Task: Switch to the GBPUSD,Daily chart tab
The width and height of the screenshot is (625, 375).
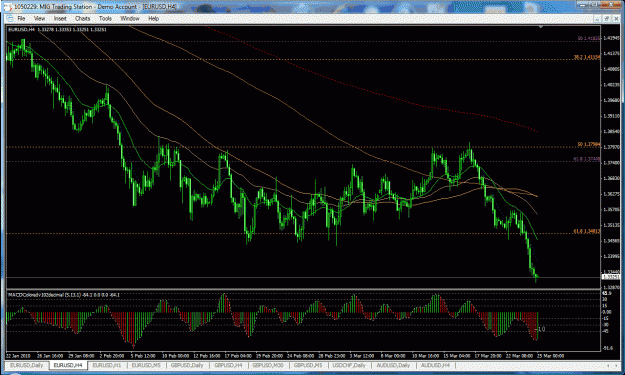Action: pyautogui.click(x=187, y=365)
